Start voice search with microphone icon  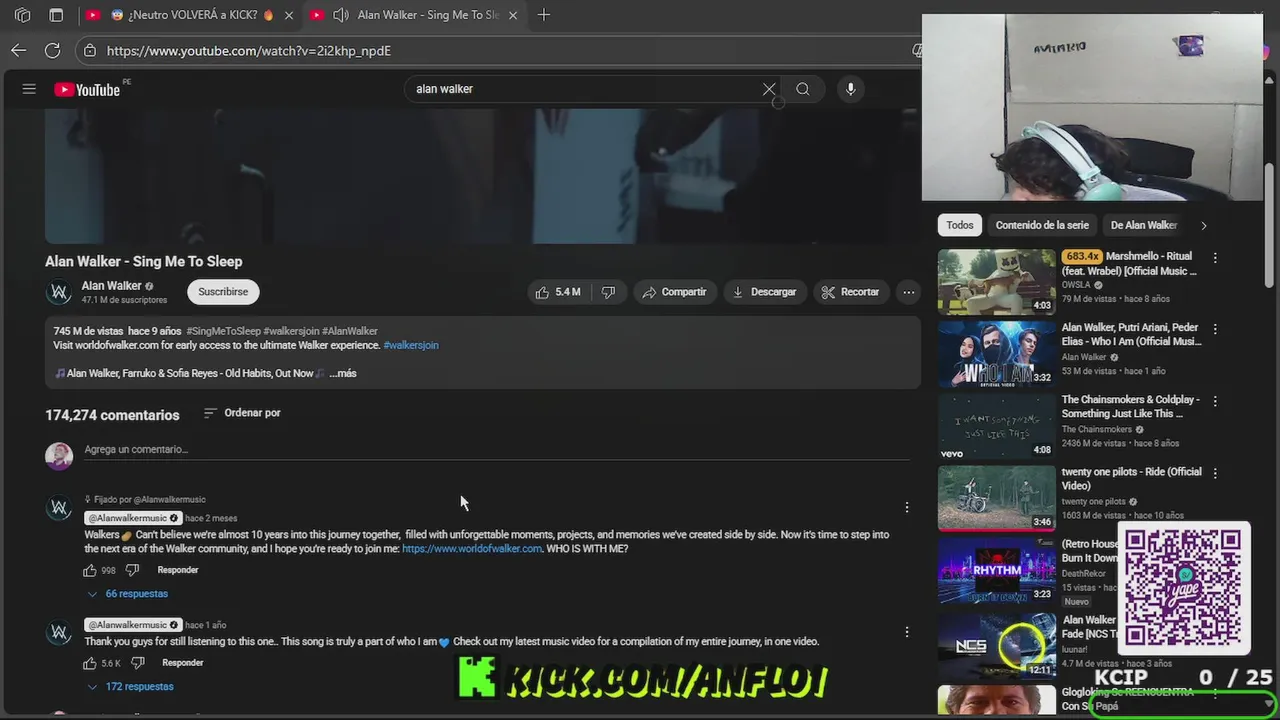pyautogui.click(x=851, y=89)
